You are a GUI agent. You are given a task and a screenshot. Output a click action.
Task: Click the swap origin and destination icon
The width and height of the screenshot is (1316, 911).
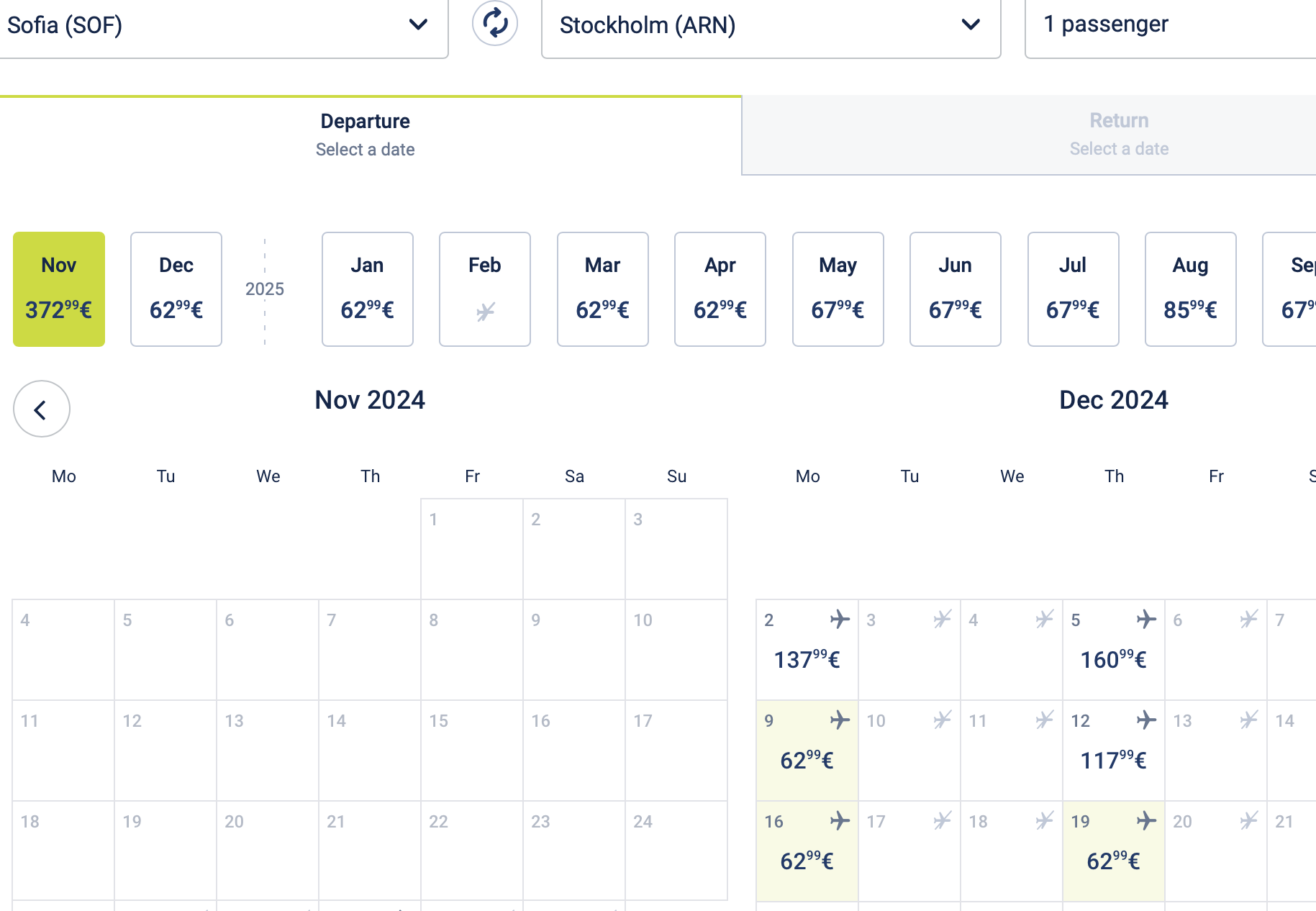(x=495, y=24)
